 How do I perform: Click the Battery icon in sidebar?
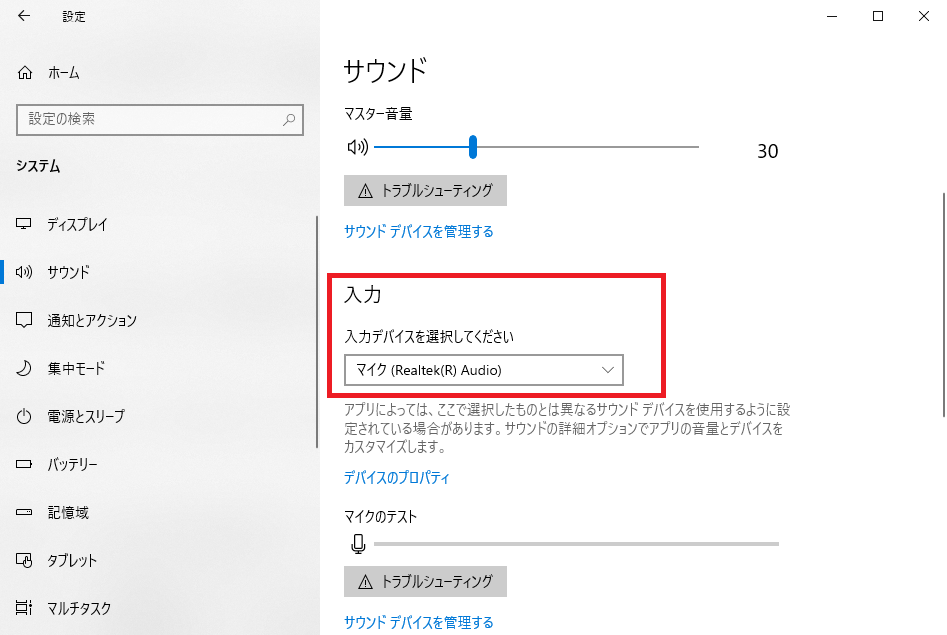point(24,464)
